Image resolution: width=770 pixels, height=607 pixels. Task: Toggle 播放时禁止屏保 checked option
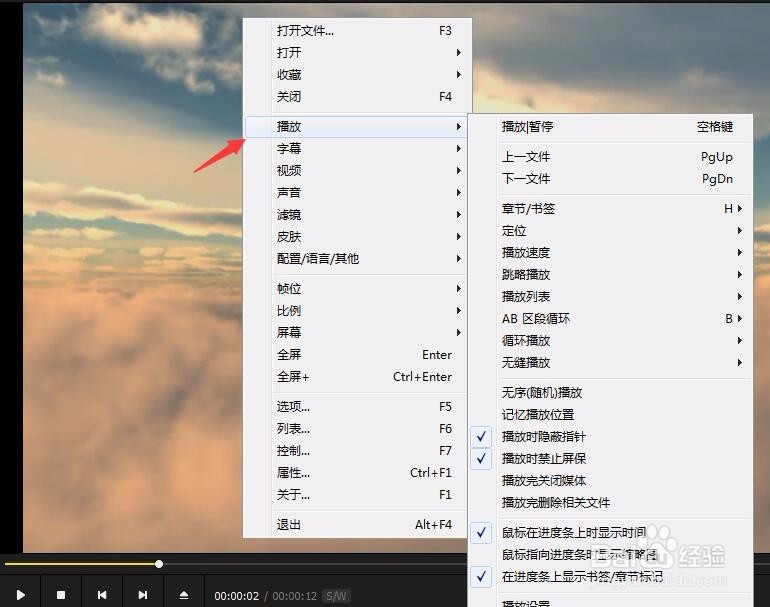click(x=610, y=458)
